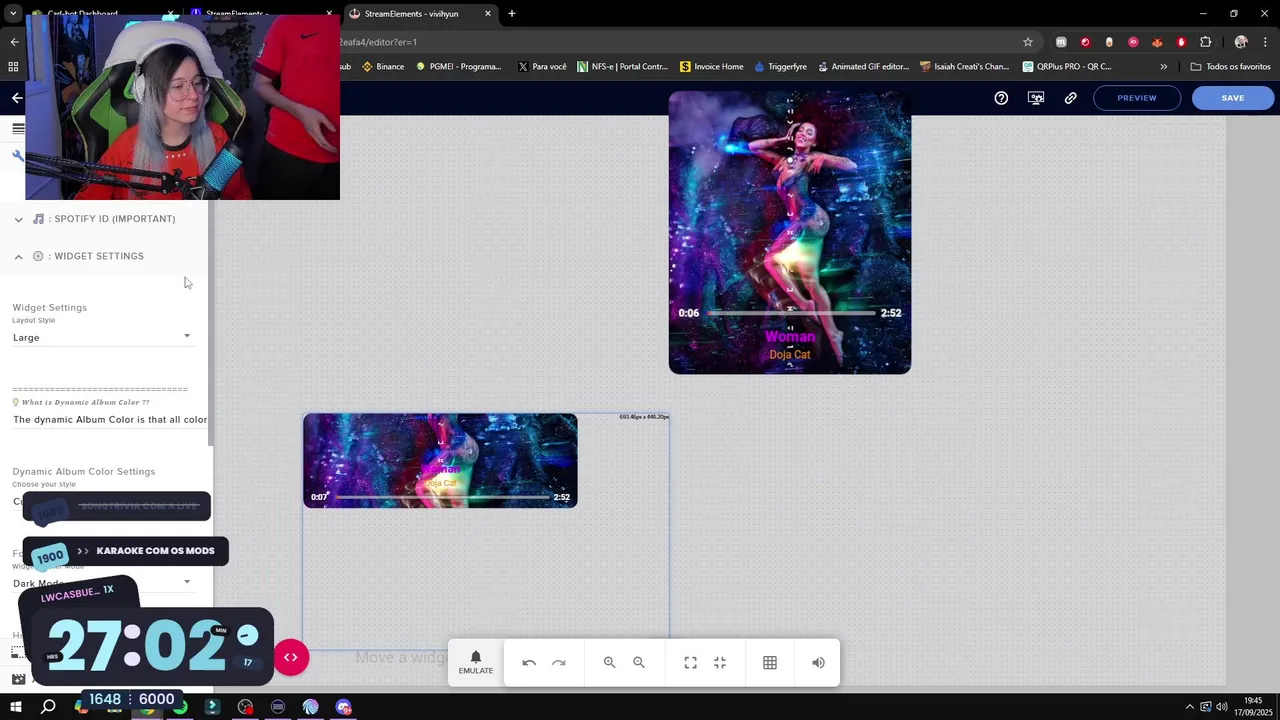
Task: Toggle the overlay sound speaker icon
Action: point(818,663)
